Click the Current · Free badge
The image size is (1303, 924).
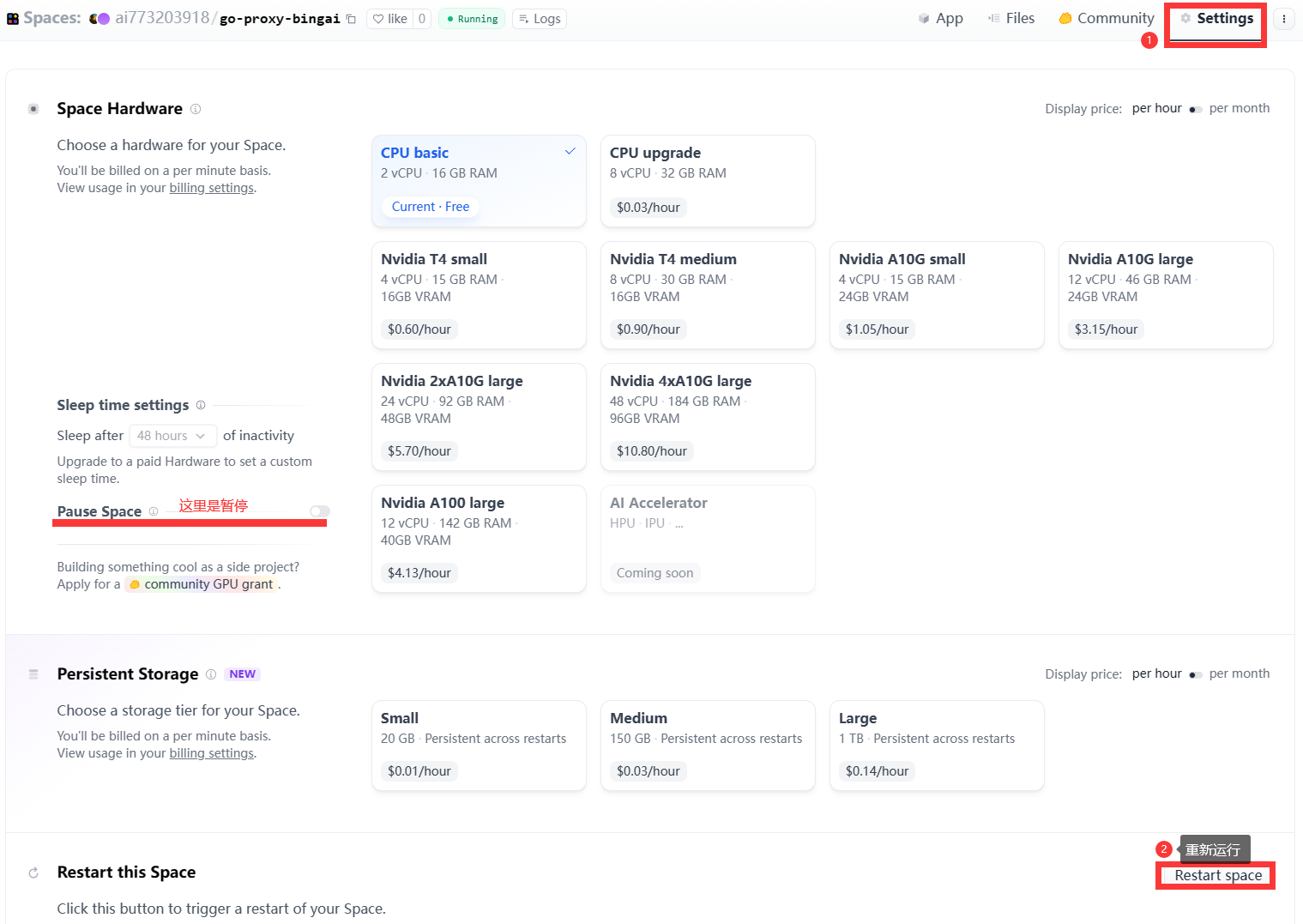coord(431,207)
